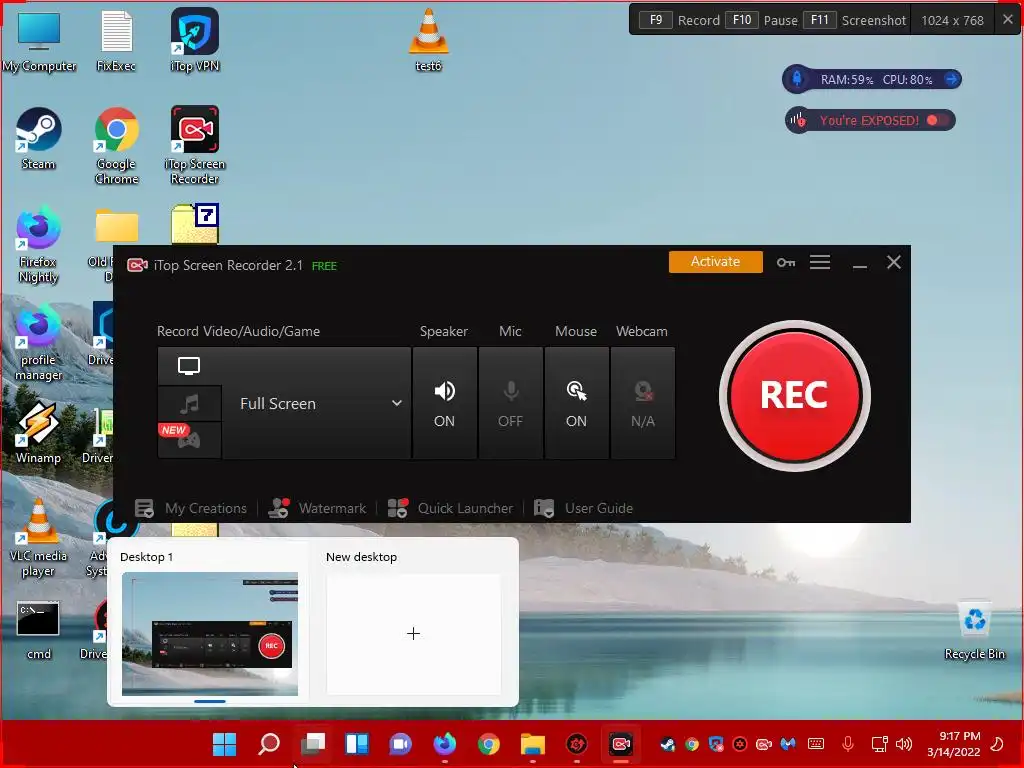Image resolution: width=1024 pixels, height=768 pixels.
Task: Open the Widgets taskbar icon
Action: click(357, 744)
